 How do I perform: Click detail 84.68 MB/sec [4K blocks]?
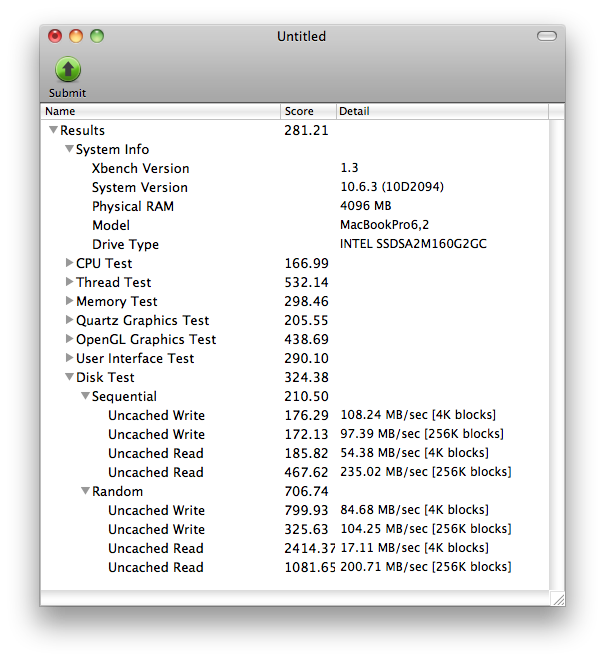414,509
